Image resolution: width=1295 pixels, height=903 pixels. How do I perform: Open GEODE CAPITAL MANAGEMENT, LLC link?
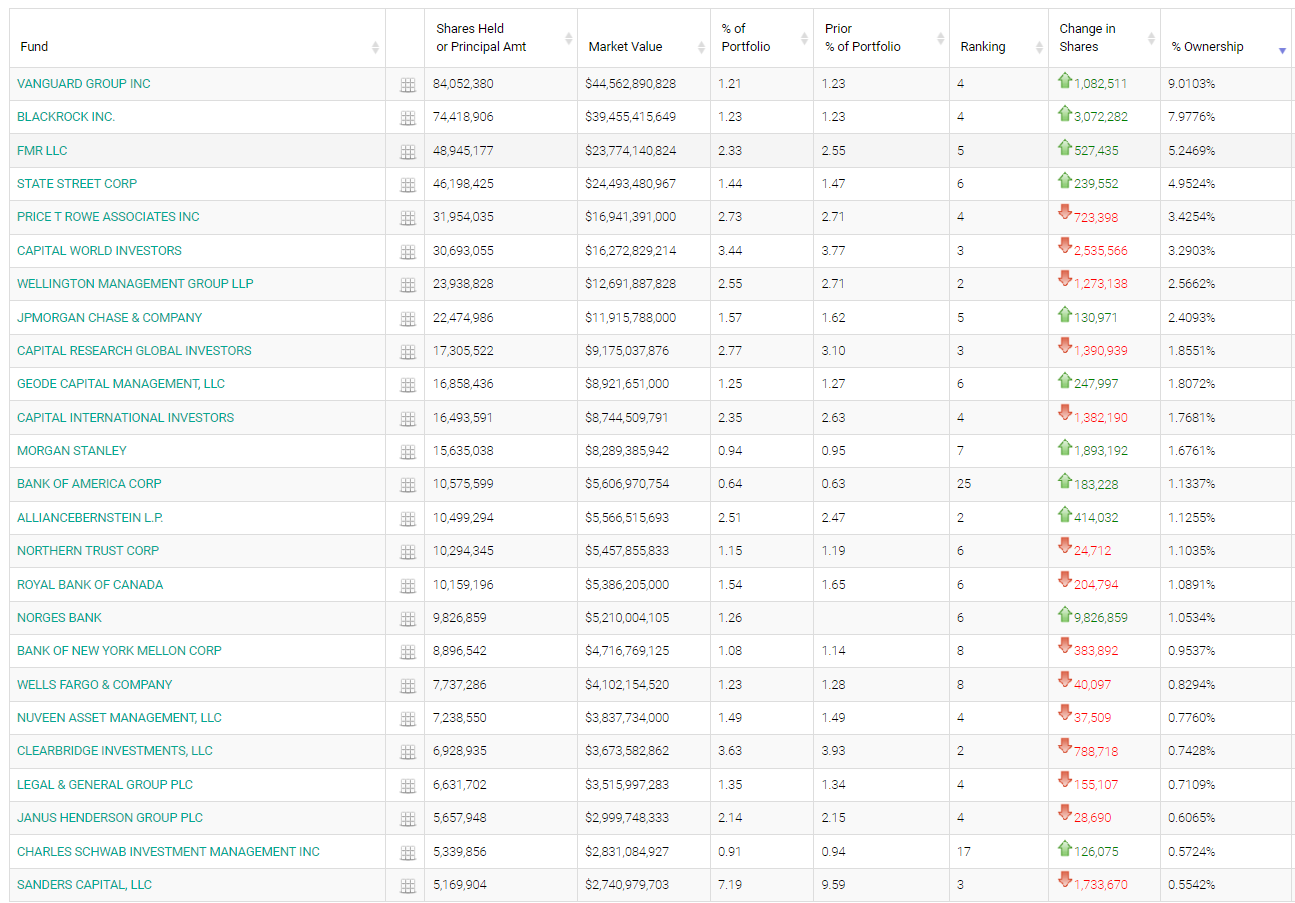coord(121,384)
